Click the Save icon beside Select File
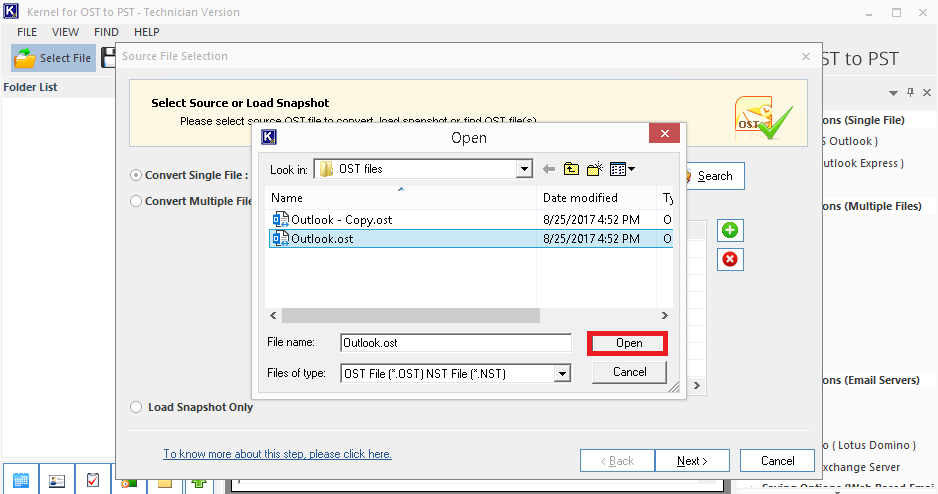Screen dimensions: 938x494 (108, 58)
